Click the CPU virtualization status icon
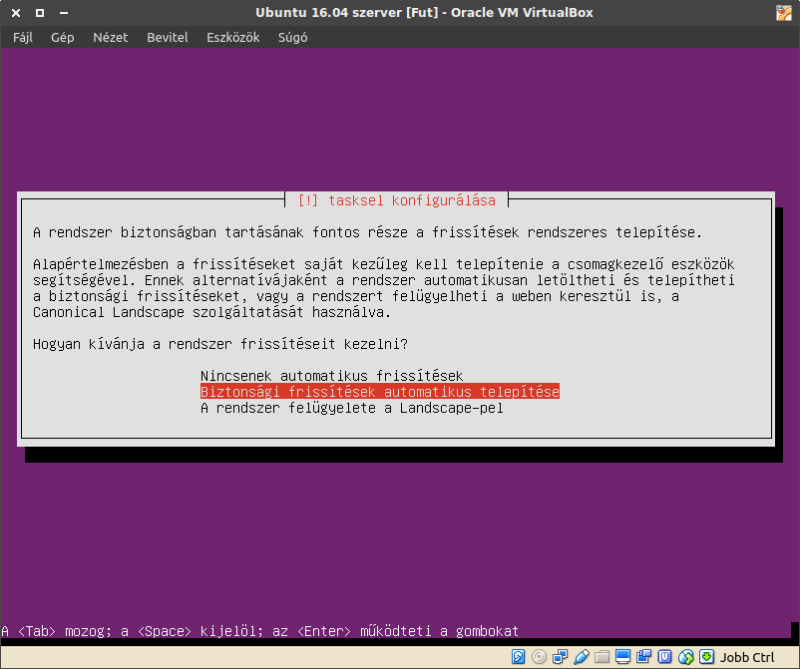Screen dimensions: 800x669 tap(665, 656)
